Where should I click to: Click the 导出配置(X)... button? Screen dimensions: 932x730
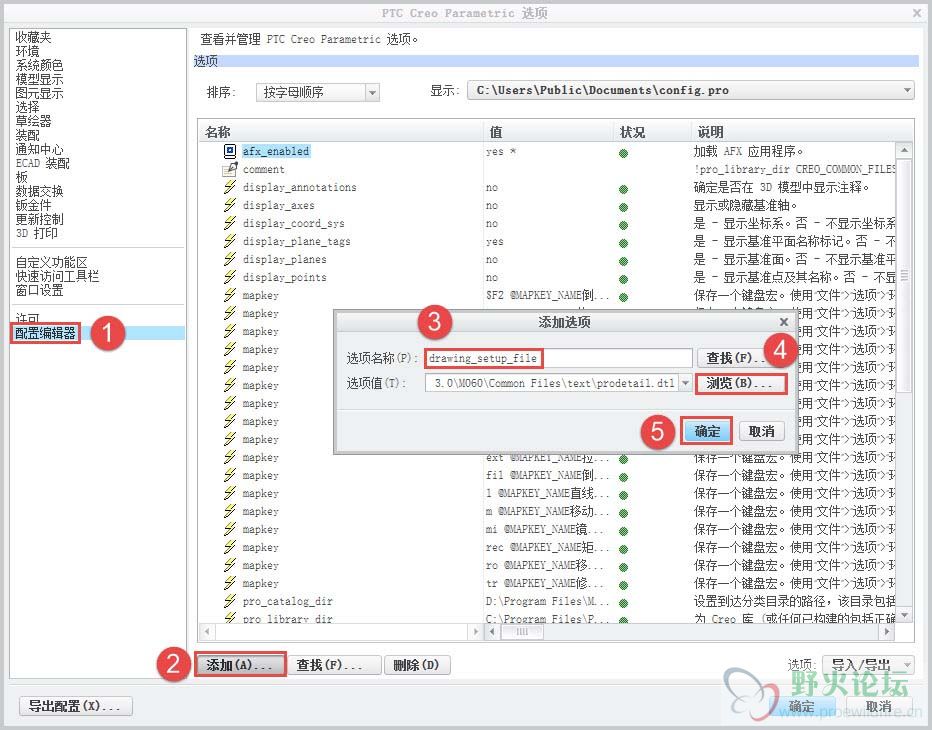75,706
